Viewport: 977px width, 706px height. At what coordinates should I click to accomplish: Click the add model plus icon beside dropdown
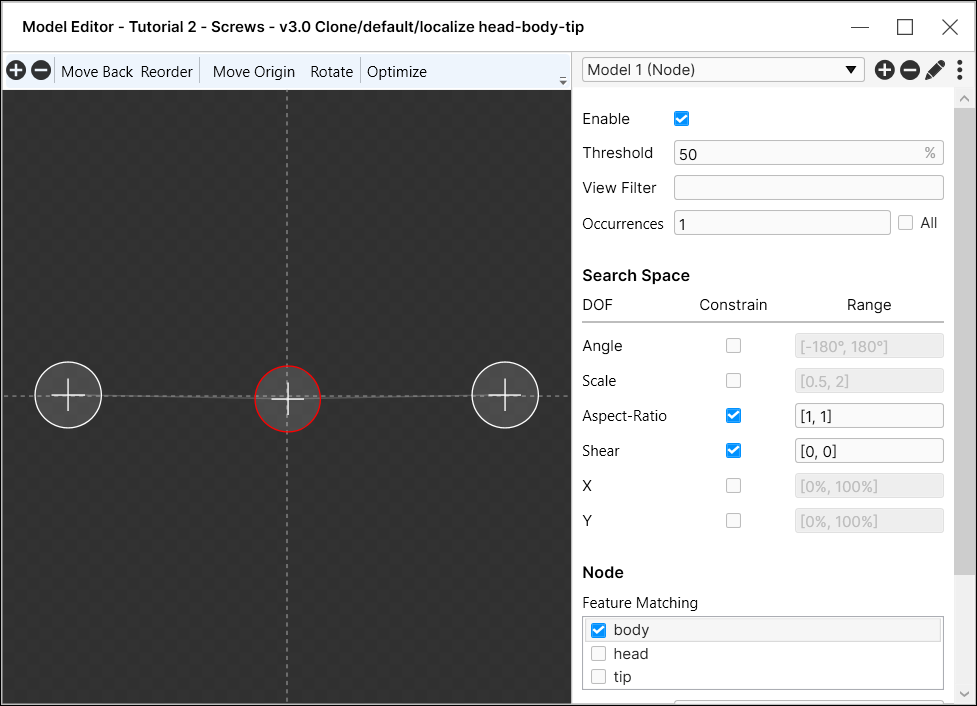coord(884,70)
